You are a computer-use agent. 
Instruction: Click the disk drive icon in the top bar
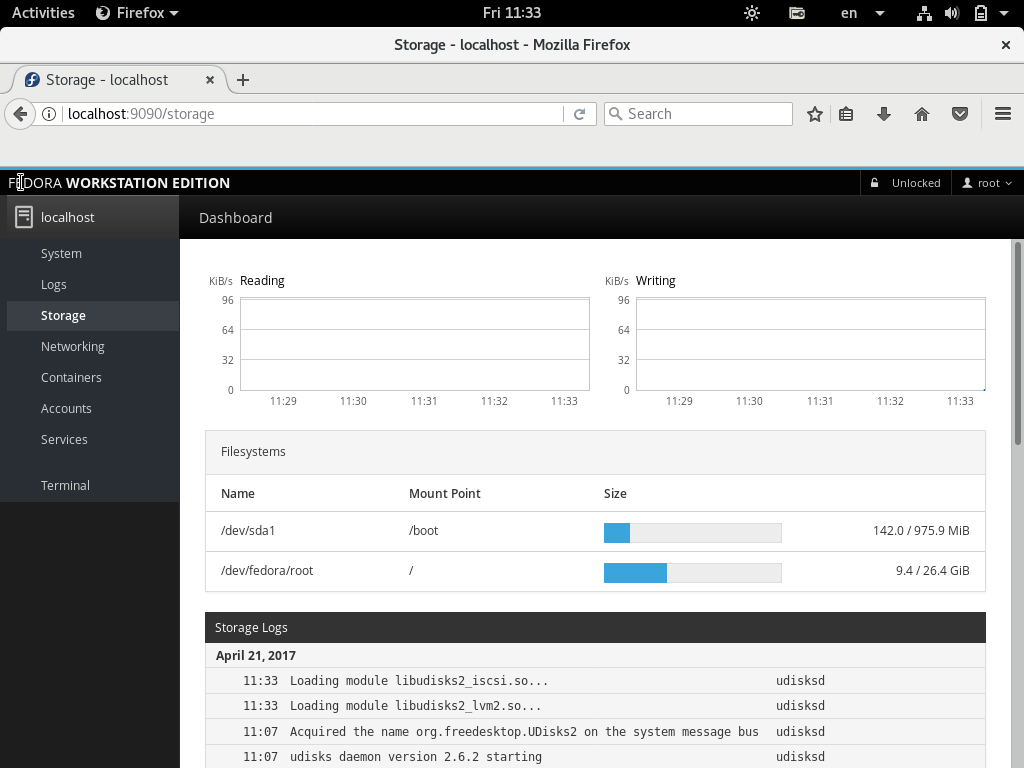point(797,13)
